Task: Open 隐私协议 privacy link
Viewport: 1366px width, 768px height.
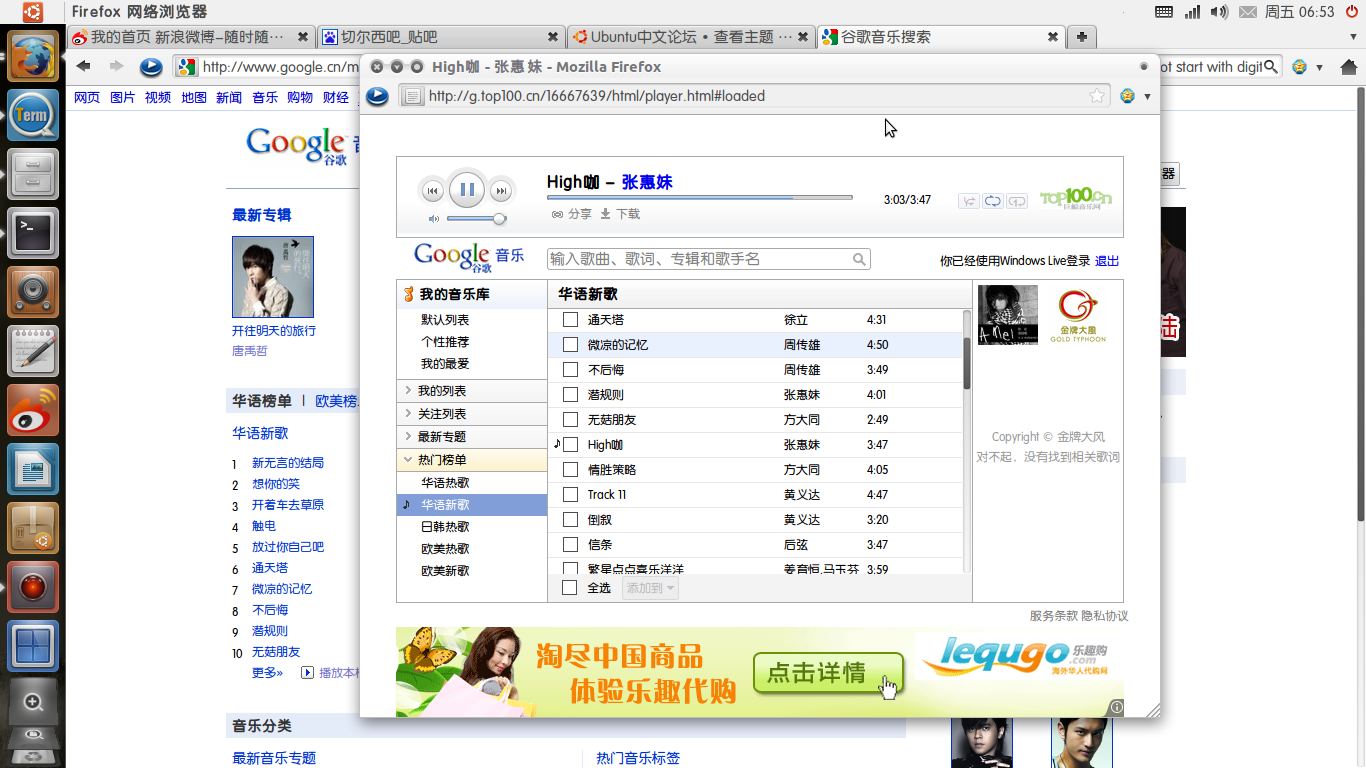Action: [x=1104, y=616]
